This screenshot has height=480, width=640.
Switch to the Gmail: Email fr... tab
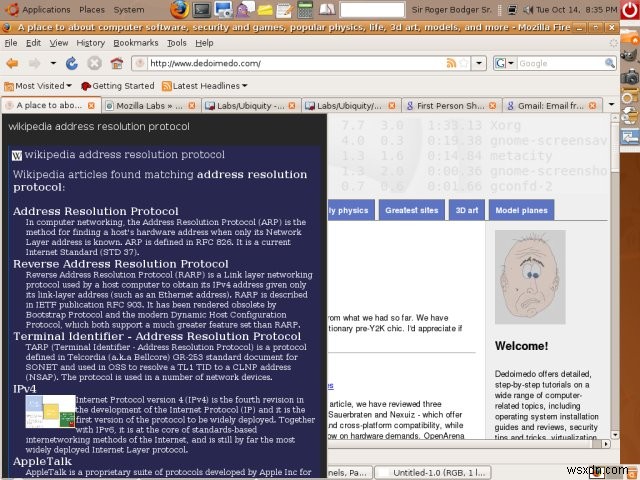pos(551,106)
